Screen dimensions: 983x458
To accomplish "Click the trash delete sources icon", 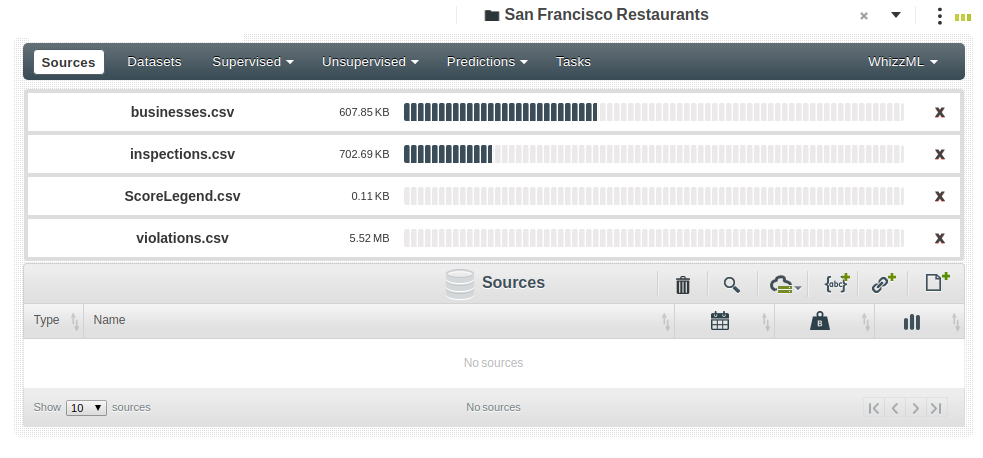I will 683,284.
